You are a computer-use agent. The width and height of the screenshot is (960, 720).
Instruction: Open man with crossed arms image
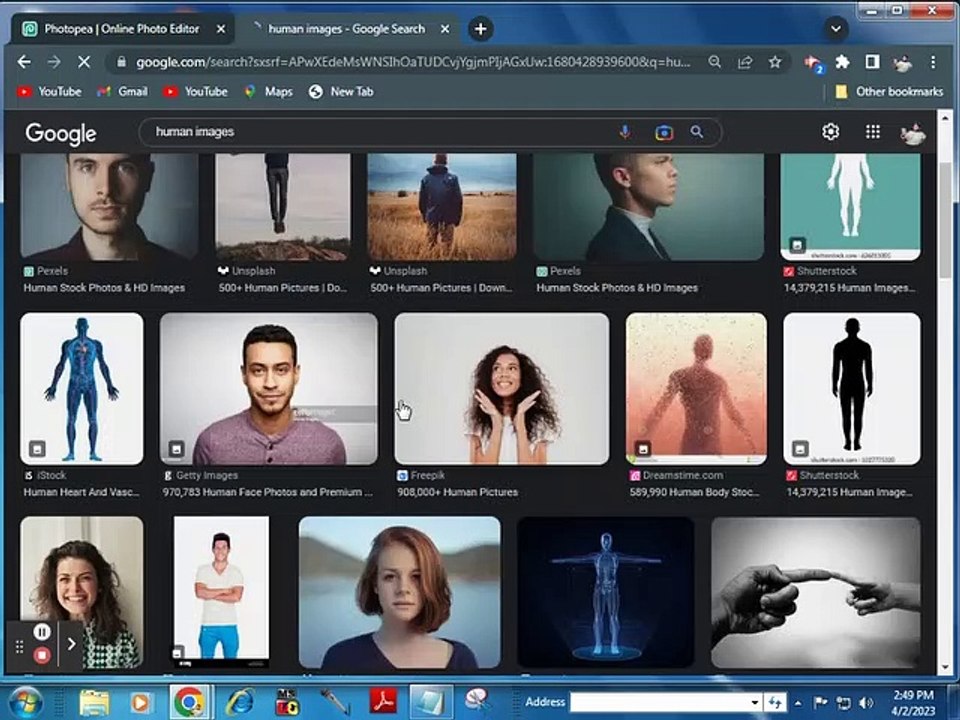(221, 592)
